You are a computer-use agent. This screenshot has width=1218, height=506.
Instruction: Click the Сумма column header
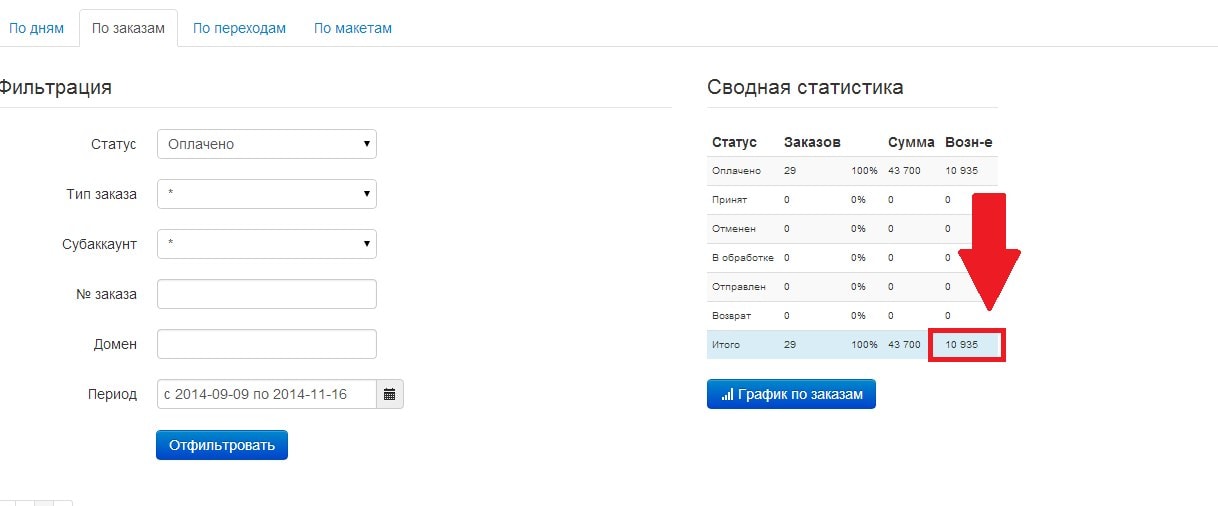pos(910,142)
